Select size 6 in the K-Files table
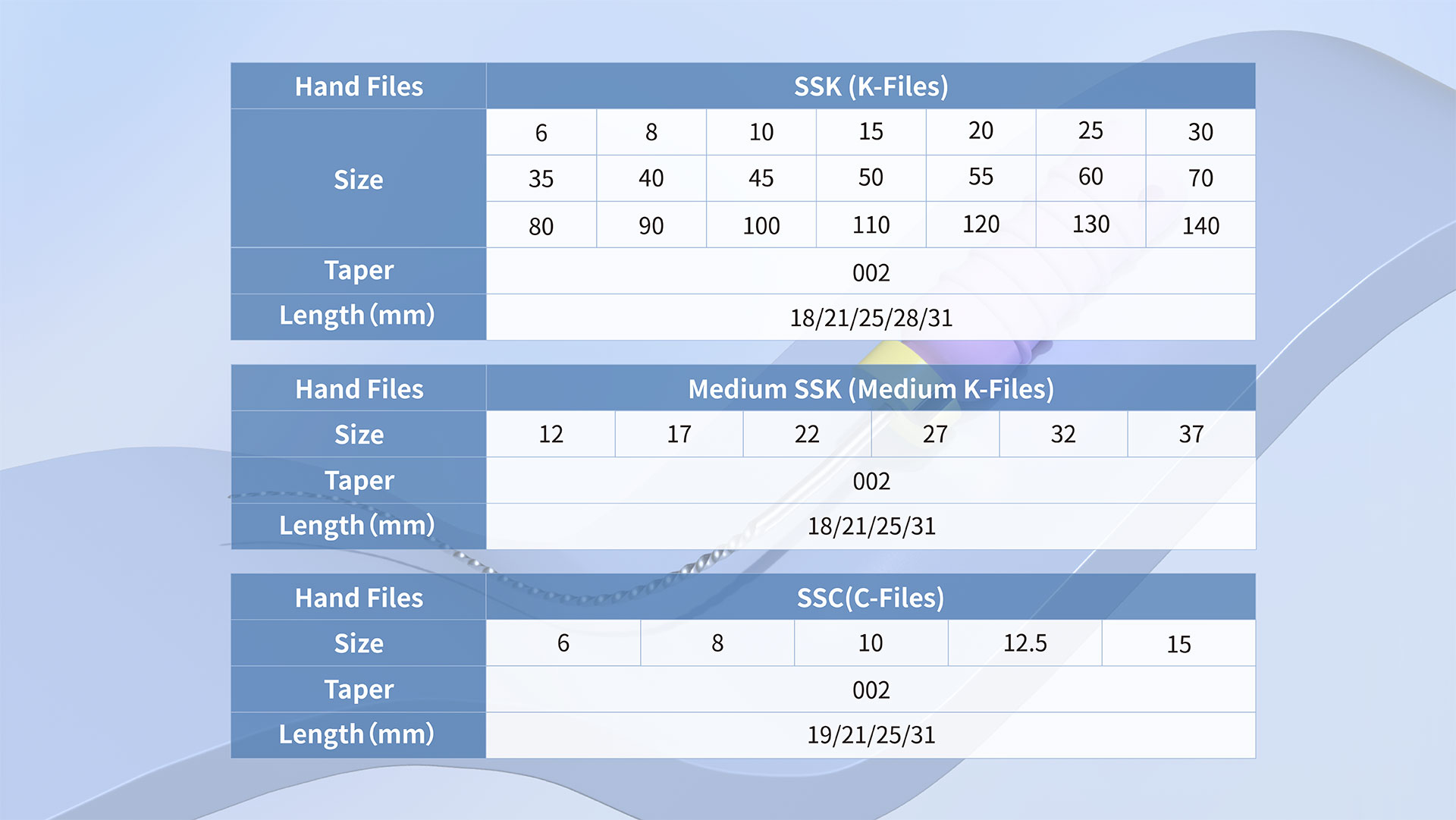1456x820 pixels. coord(541,133)
